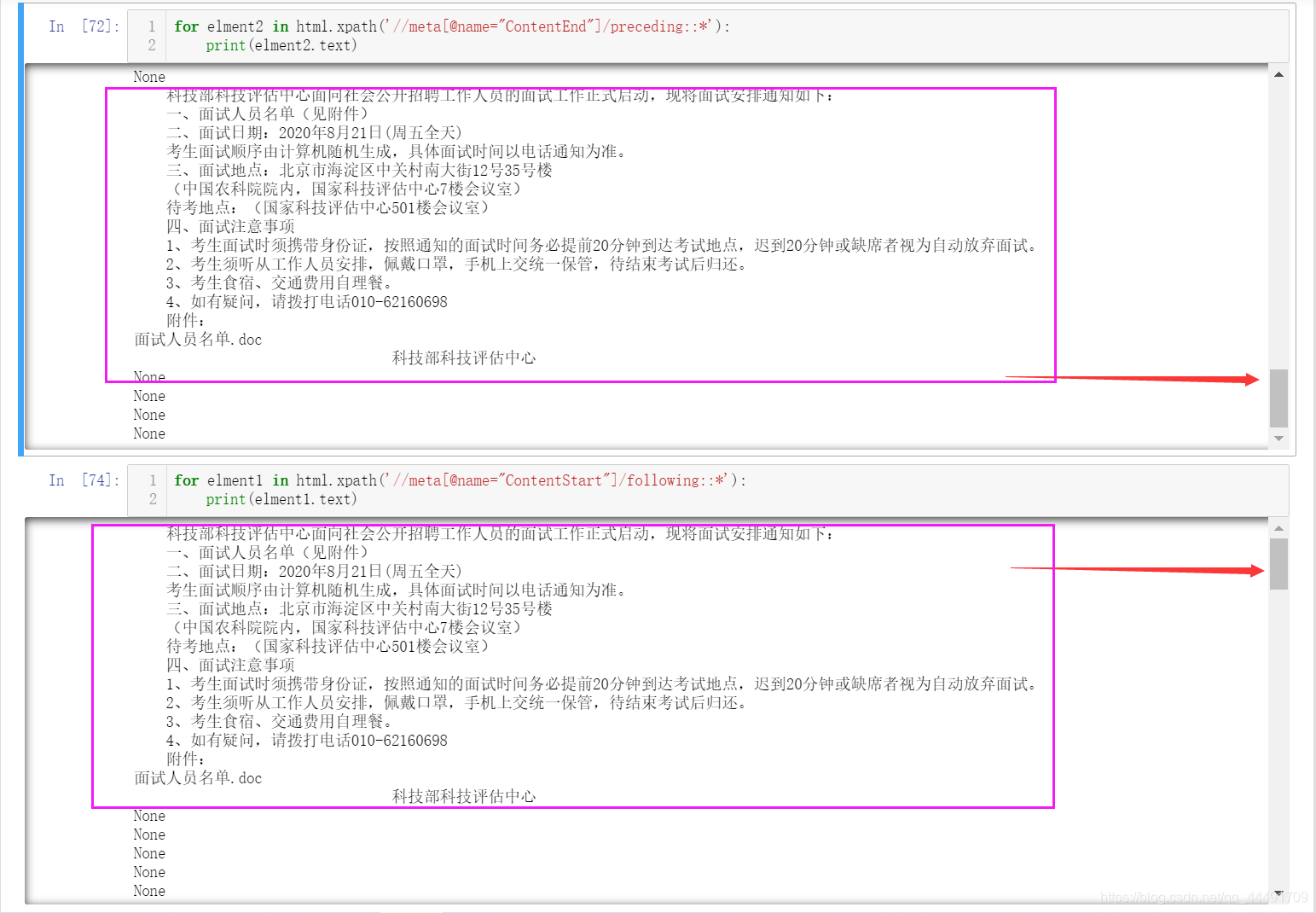Click the scrollbar thumb in cell 74 output
Image resolution: width=1316 pixels, height=913 pixels.
pyautogui.click(x=1278, y=563)
